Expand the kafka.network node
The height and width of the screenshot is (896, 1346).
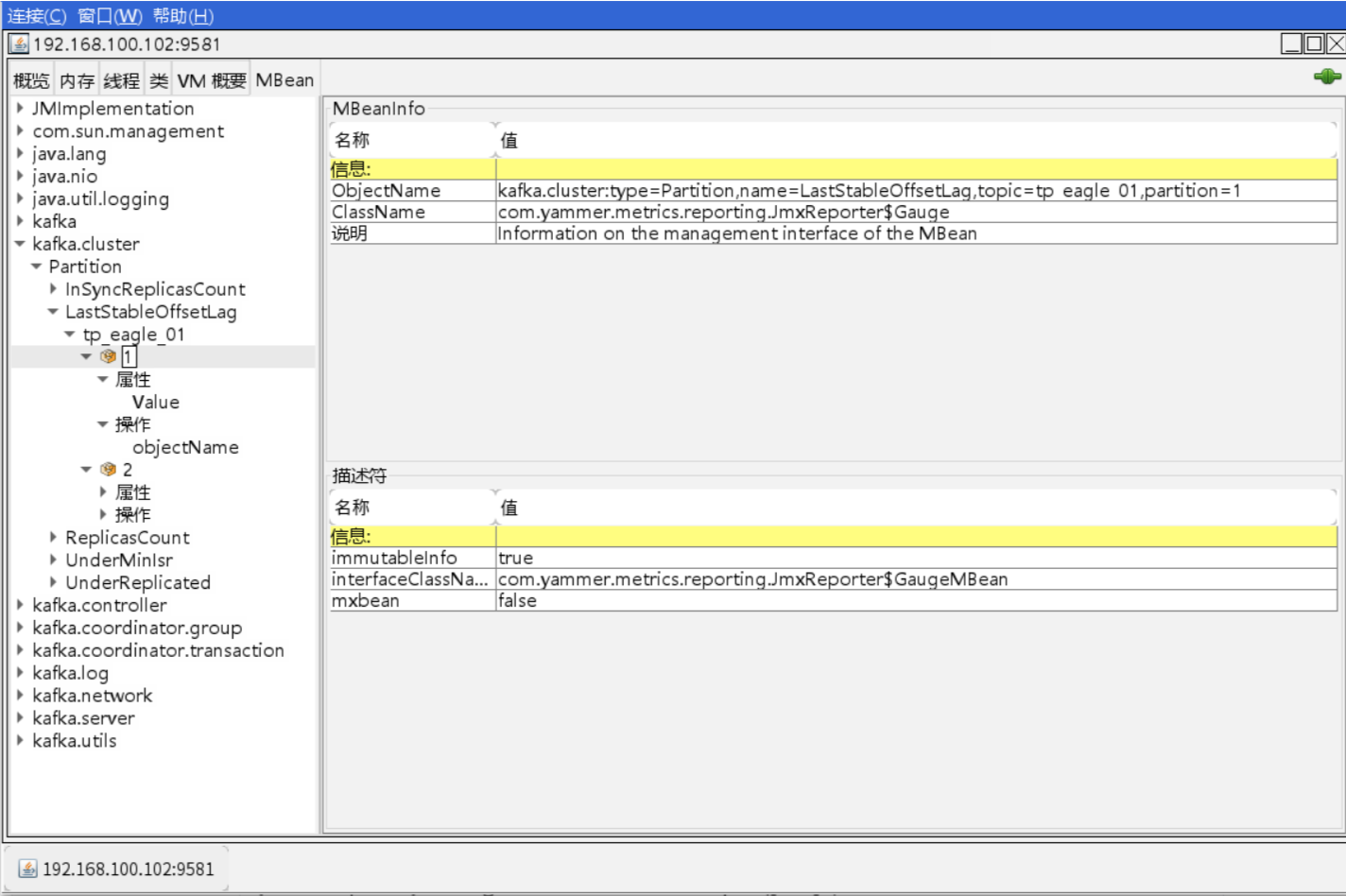pyautogui.click(x=20, y=695)
